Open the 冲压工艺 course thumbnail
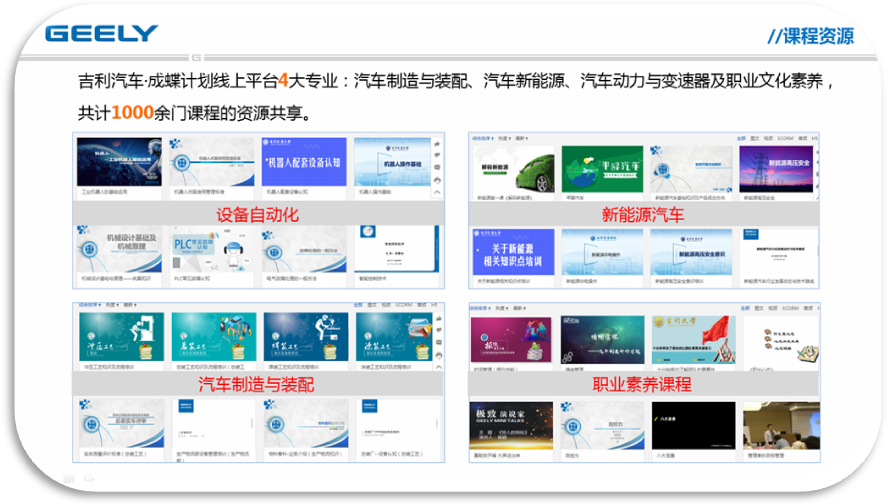Screen dimensions: 888x504 click(122, 337)
